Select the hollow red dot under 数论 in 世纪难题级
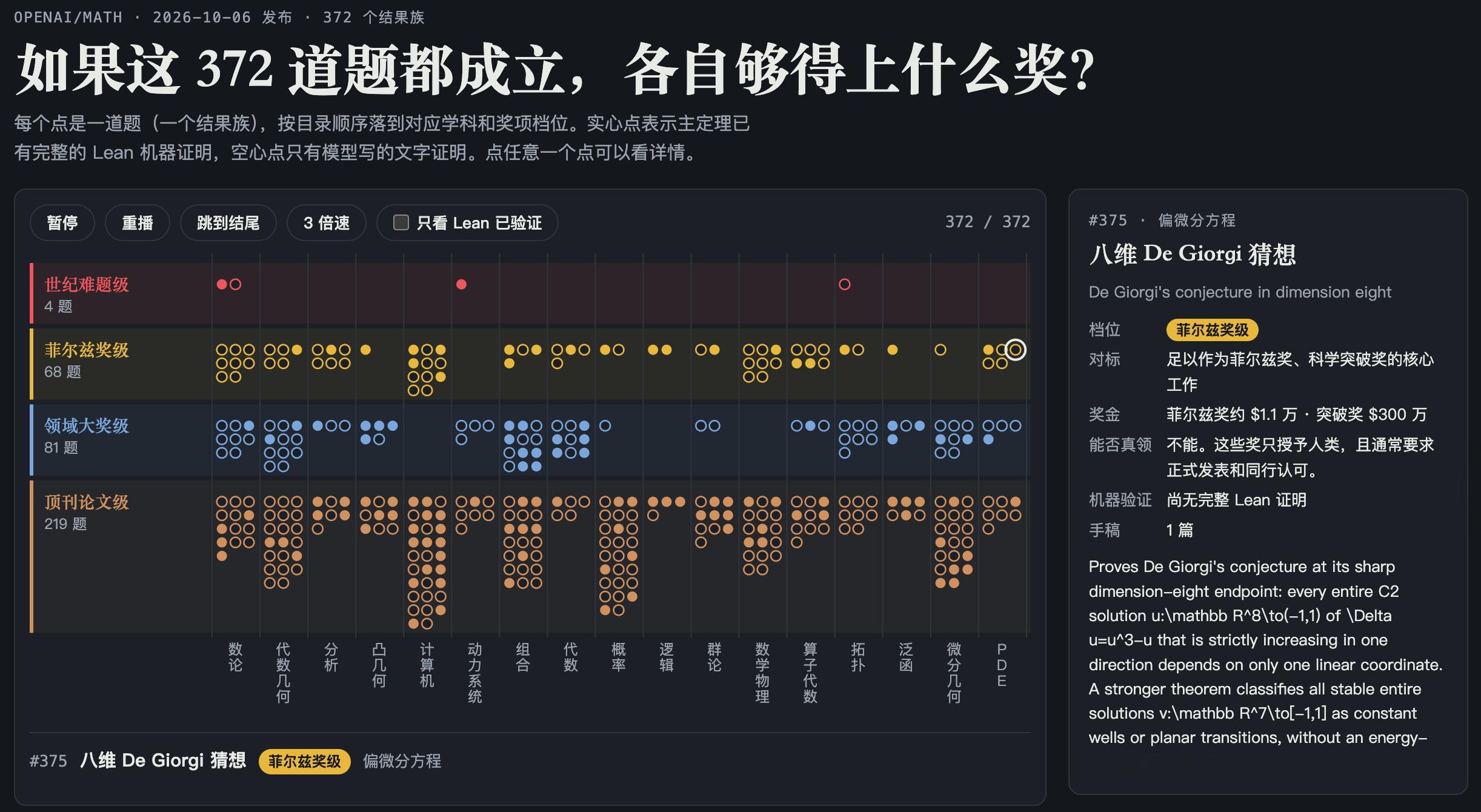1481x812 pixels. (x=236, y=284)
